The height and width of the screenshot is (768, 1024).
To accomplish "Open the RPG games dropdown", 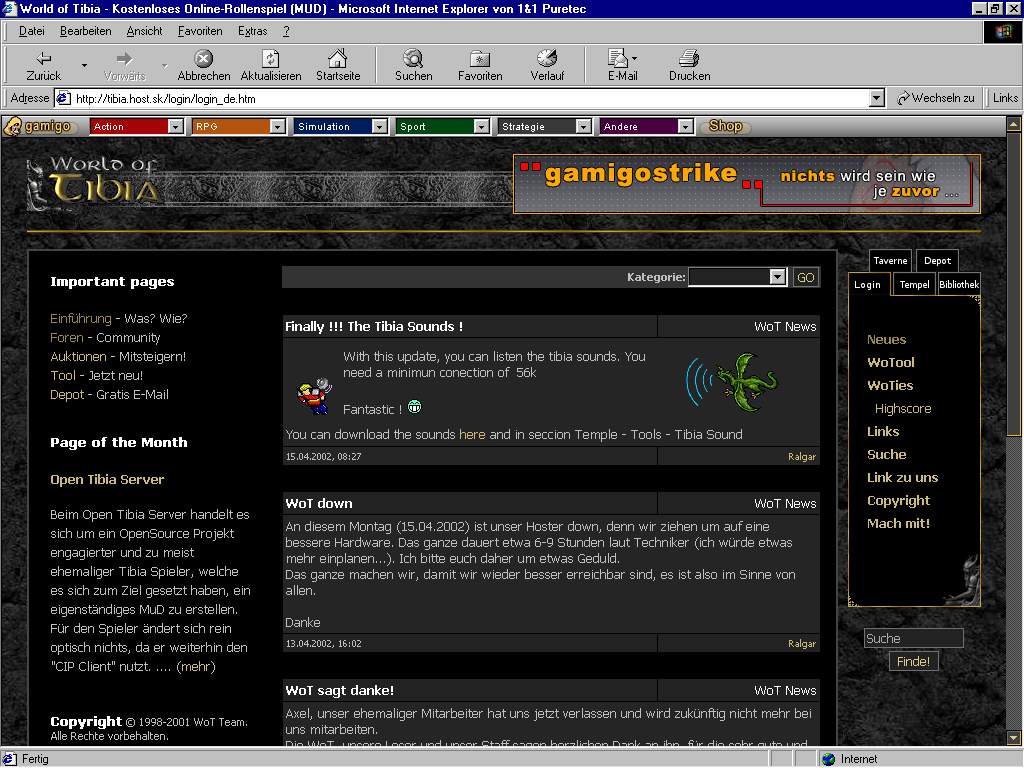I will (278, 127).
